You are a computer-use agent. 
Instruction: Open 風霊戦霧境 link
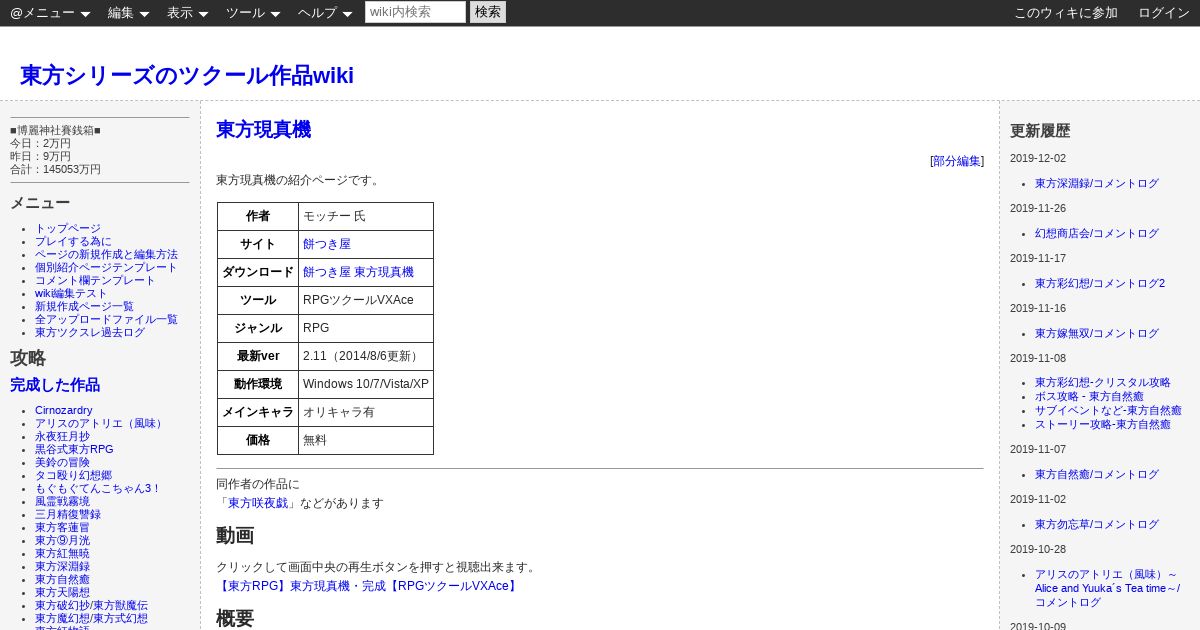62,501
